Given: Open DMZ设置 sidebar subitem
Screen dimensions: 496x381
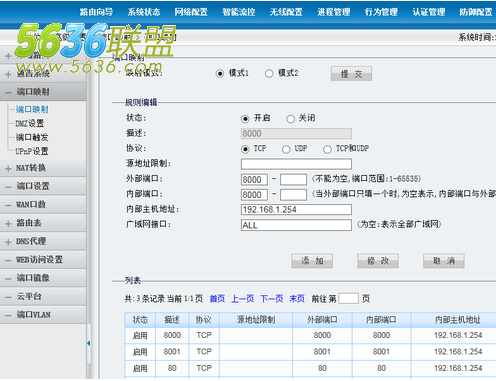Looking at the screenshot, I should click(x=30, y=123).
